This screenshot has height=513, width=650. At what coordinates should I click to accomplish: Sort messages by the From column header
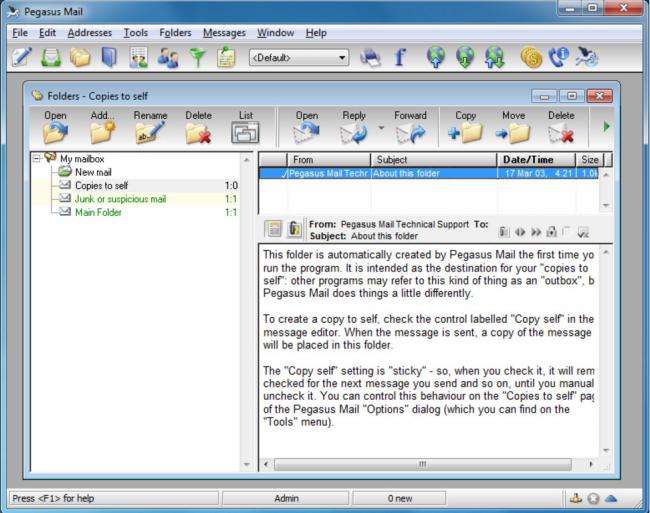click(329, 160)
